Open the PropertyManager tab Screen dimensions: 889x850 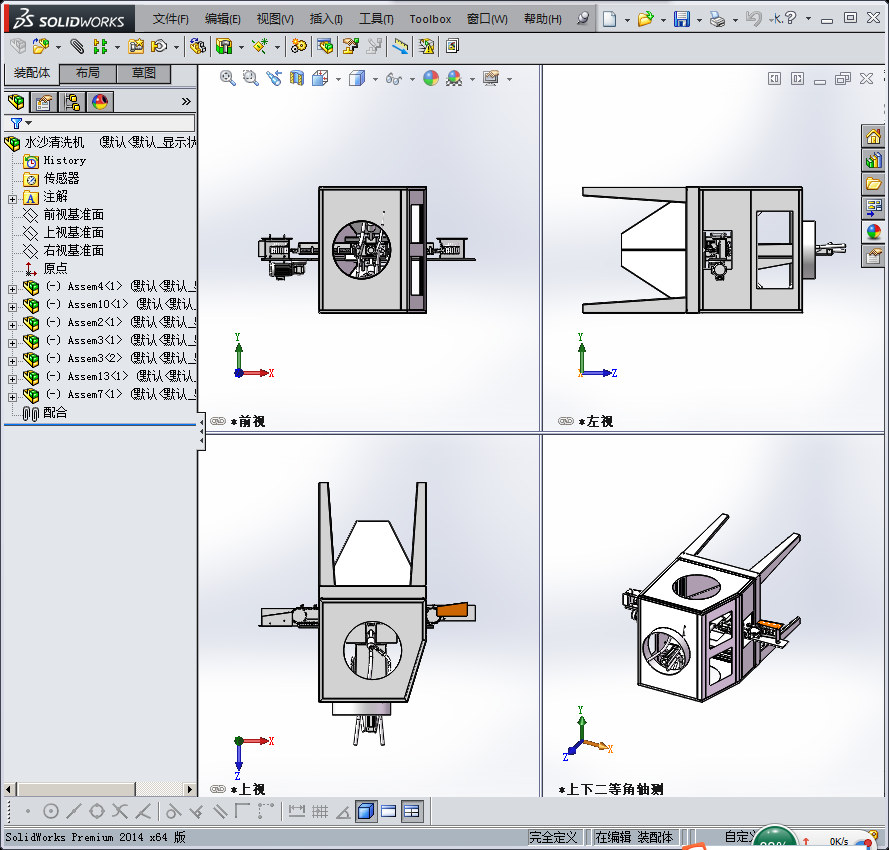[44, 102]
